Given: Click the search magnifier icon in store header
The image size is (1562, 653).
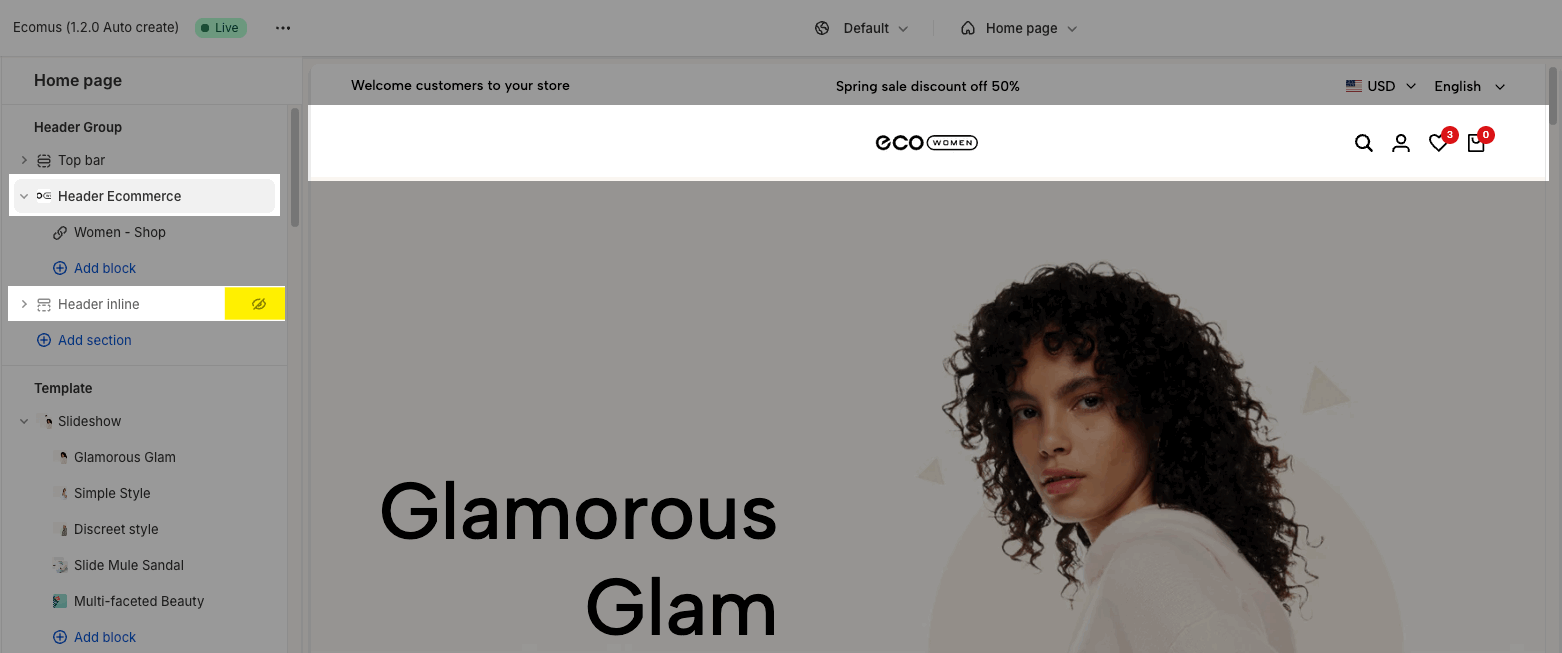Looking at the screenshot, I should coord(1363,143).
